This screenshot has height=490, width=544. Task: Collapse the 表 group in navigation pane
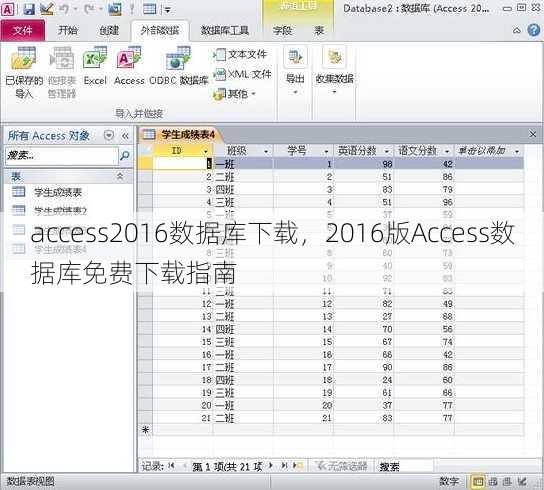tap(120, 176)
